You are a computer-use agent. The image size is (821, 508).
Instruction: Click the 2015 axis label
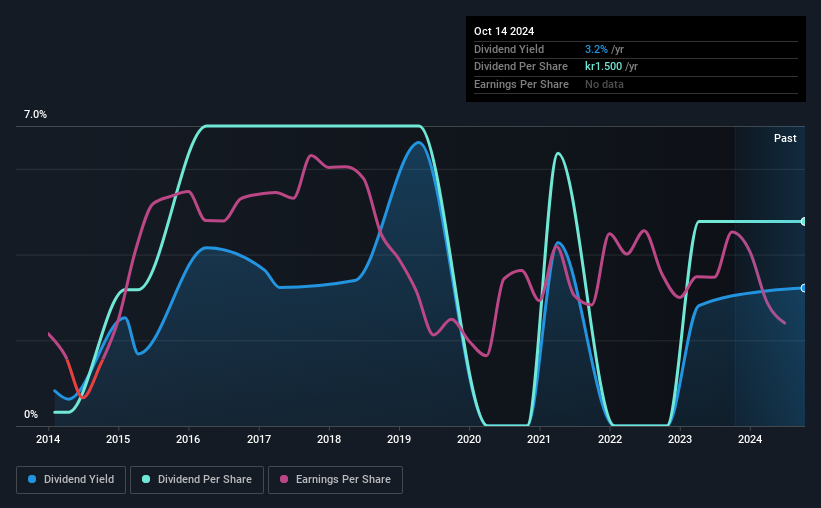[x=118, y=439]
